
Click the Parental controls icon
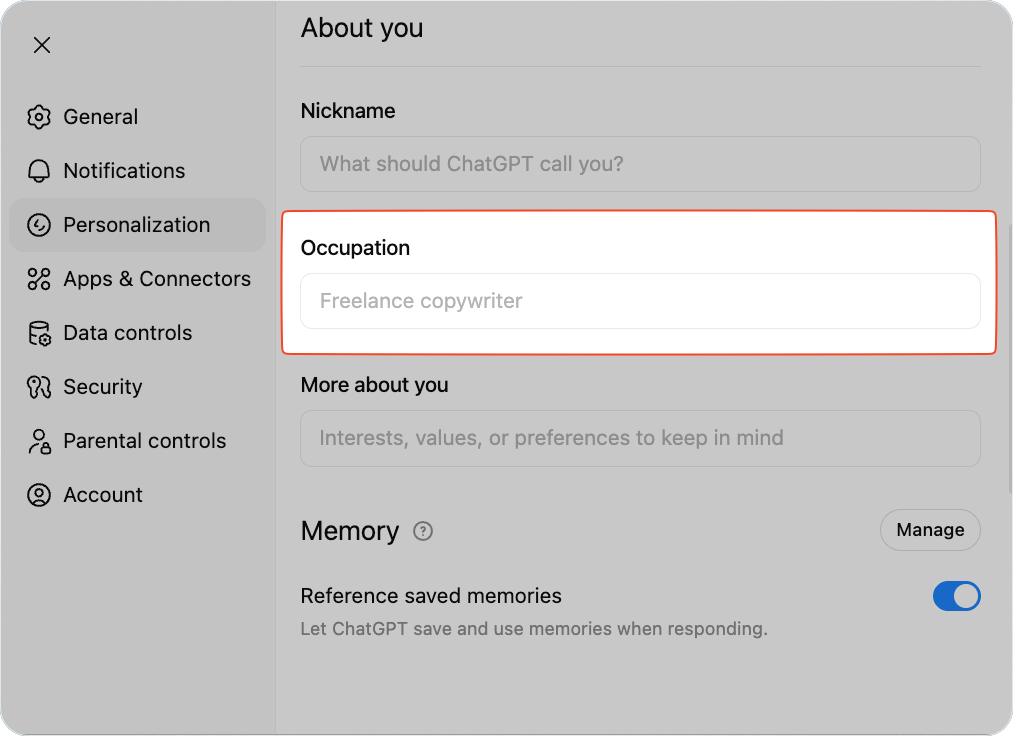(x=39, y=441)
